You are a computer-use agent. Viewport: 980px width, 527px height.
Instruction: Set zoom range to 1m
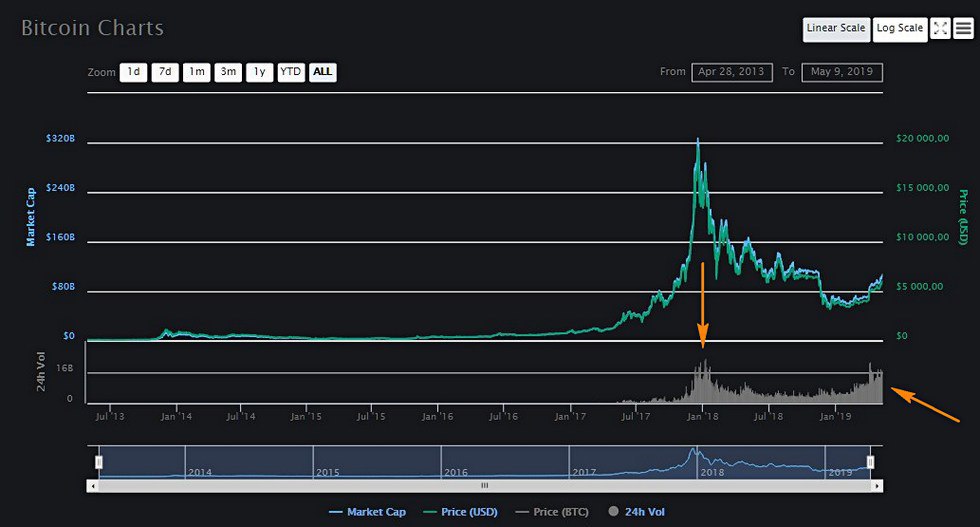coord(196,72)
